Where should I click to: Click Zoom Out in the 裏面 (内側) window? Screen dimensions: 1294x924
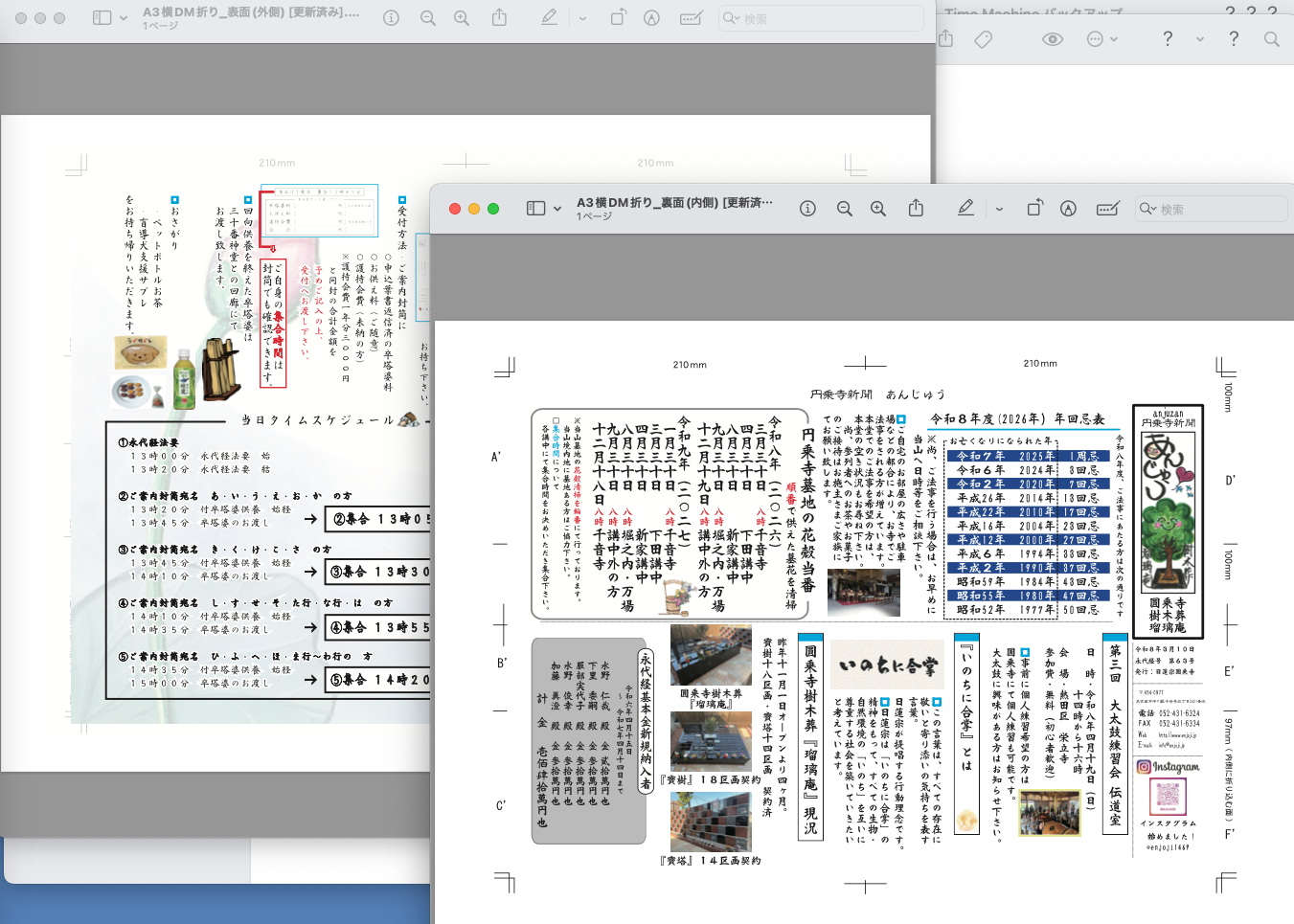click(x=844, y=209)
